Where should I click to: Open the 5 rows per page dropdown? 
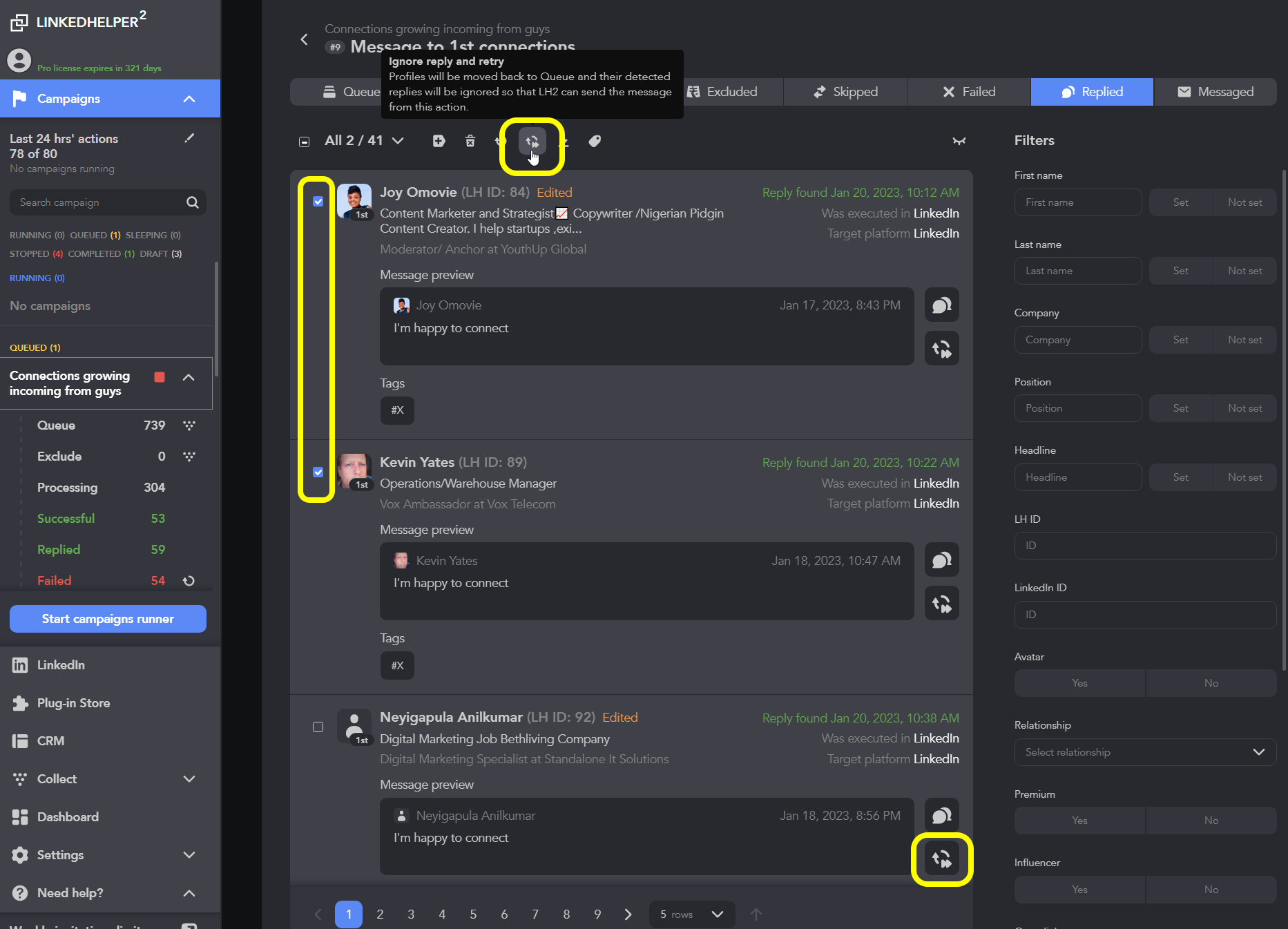coord(692,914)
